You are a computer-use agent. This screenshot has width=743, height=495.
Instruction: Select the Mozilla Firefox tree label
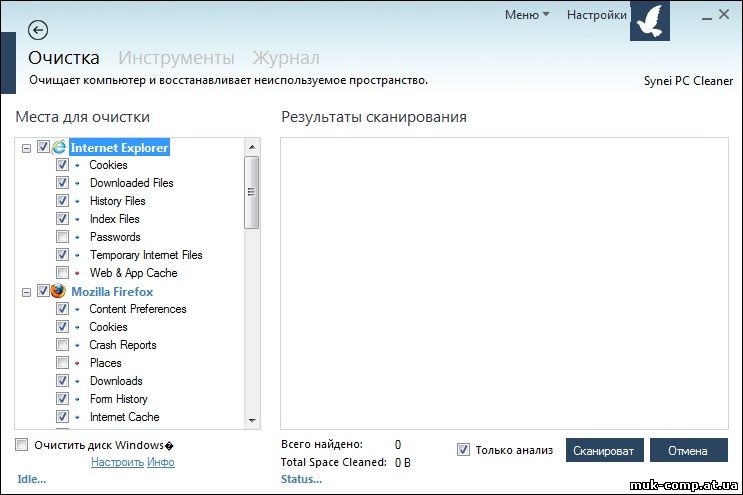(x=112, y=292)
